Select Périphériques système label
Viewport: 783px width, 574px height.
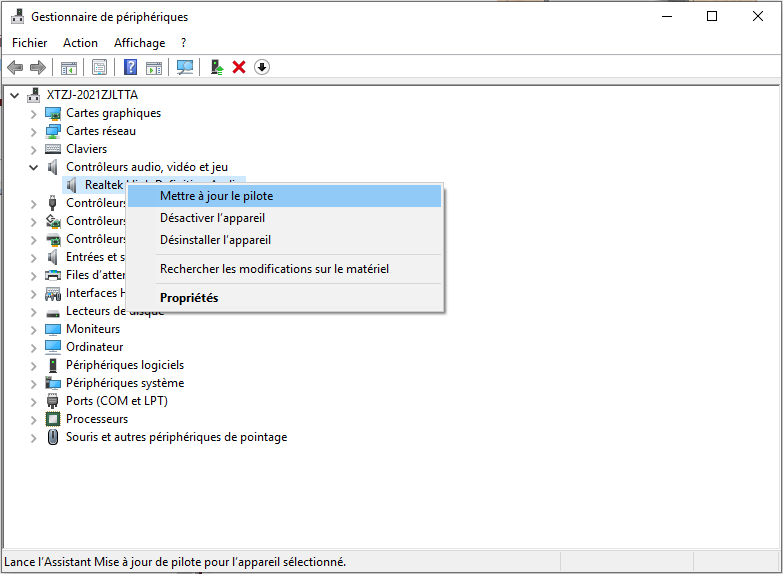point(125,383)
